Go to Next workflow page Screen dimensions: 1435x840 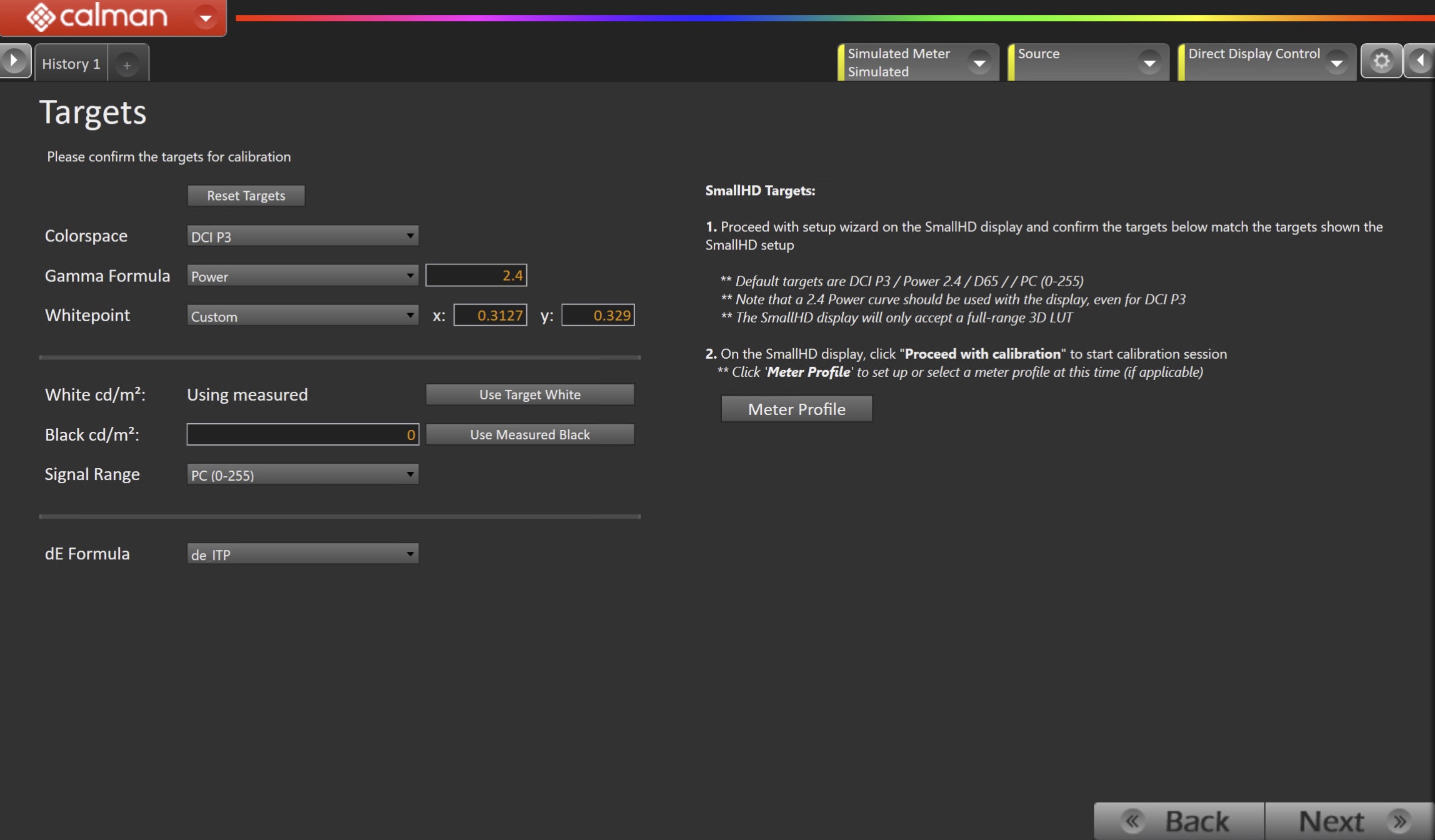pyautogui.click(x=1349, y=821)
